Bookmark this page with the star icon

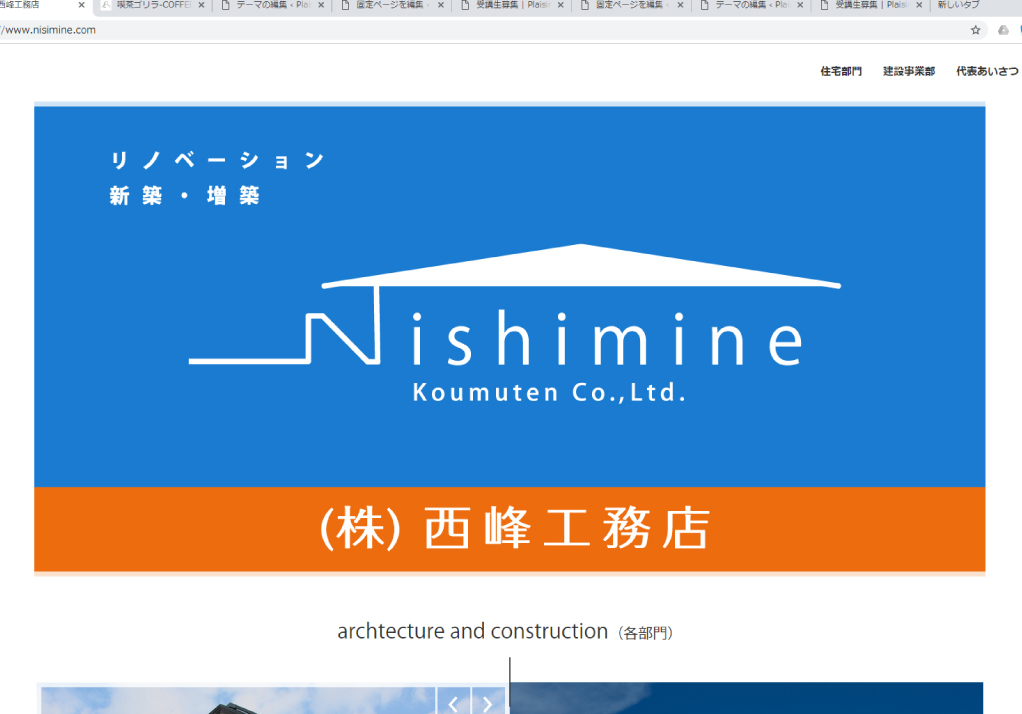(975, 30)
